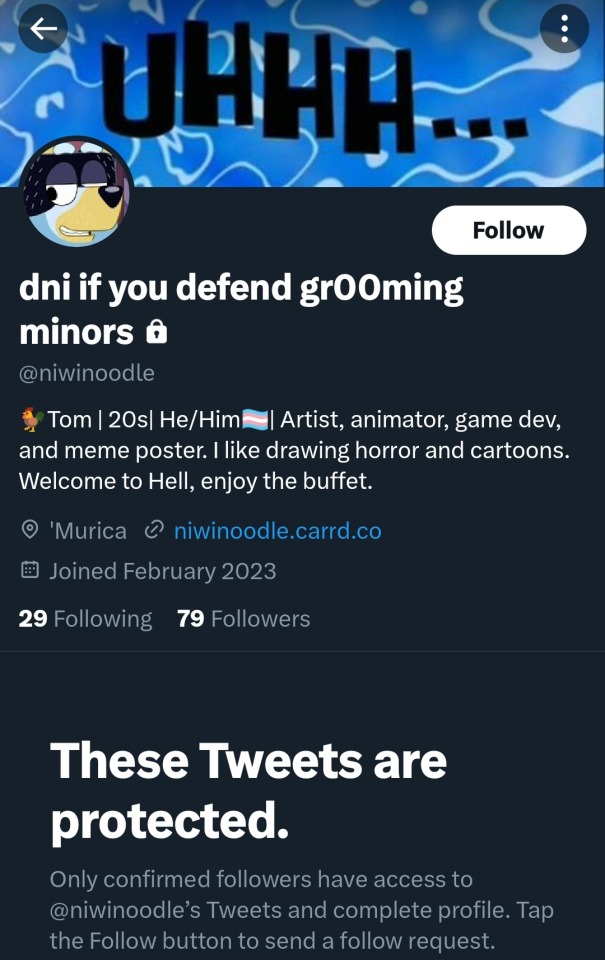Open the 79 Followers list
The image size is (605, 960).
click(x=243, y=619)
